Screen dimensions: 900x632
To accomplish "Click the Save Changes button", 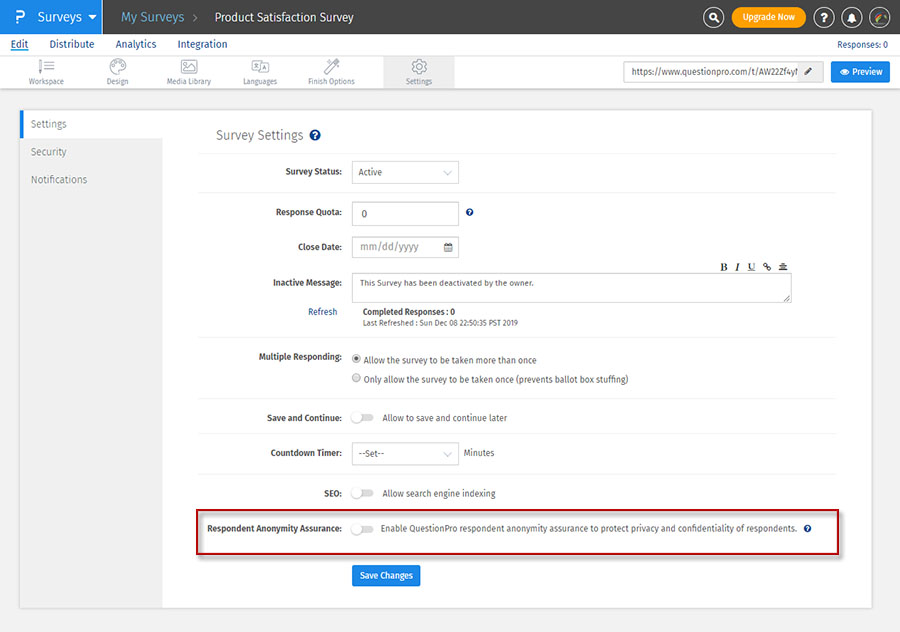I will pyautogui.click(x=386, y=576).
